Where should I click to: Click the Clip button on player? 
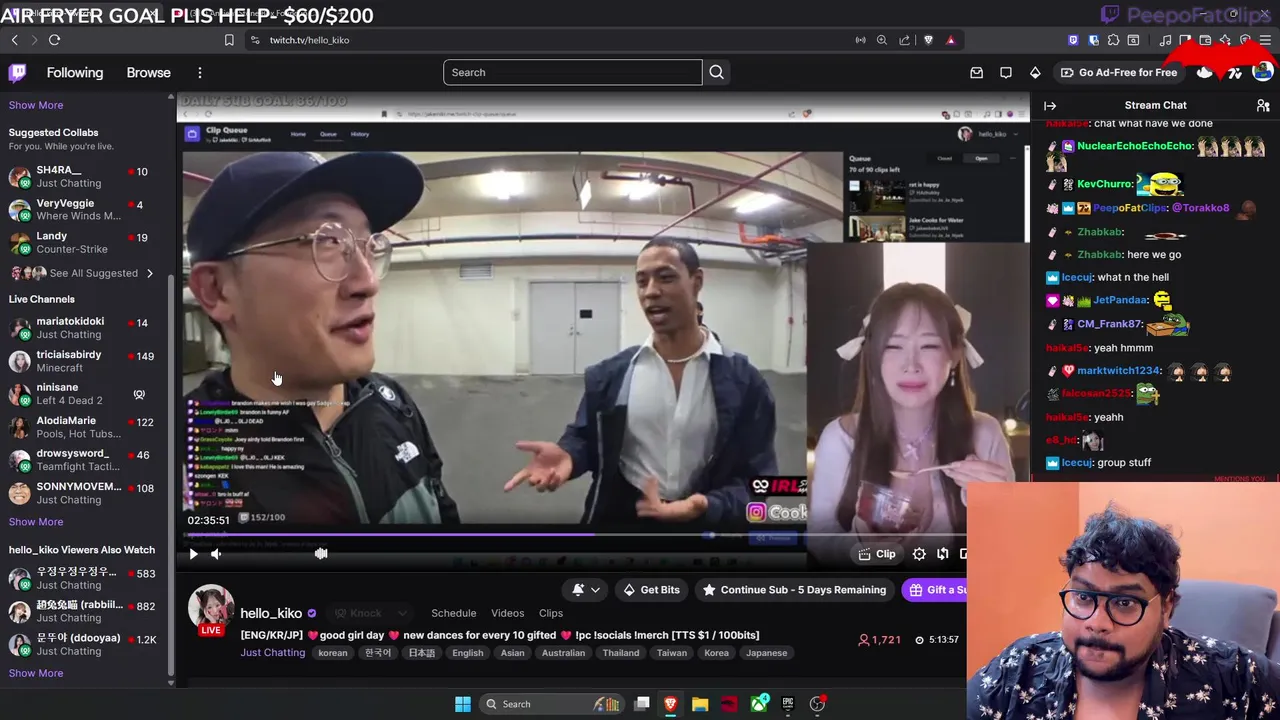tap(877, 554)
